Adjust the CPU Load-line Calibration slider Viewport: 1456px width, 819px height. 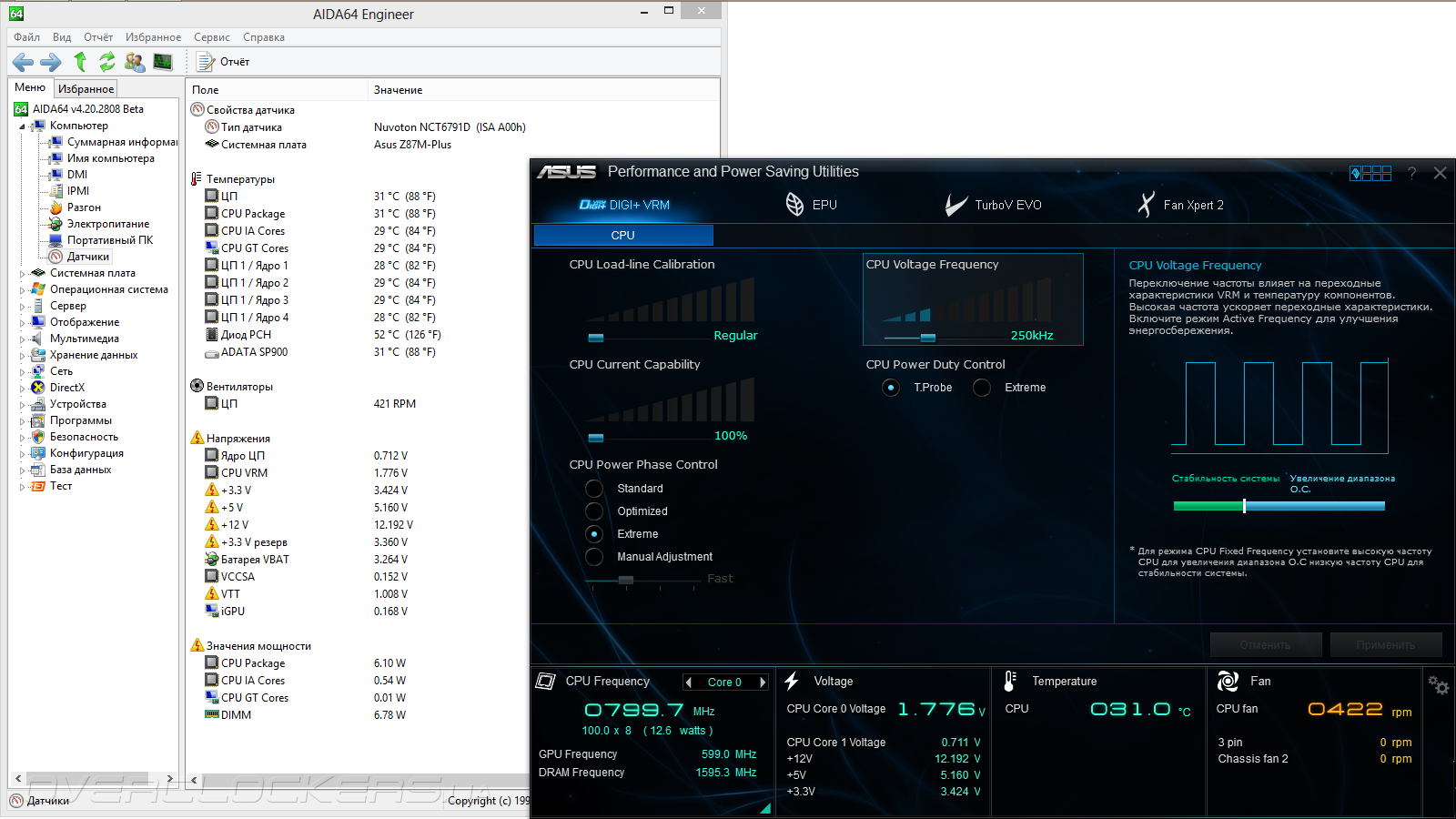tap(596, 338)
